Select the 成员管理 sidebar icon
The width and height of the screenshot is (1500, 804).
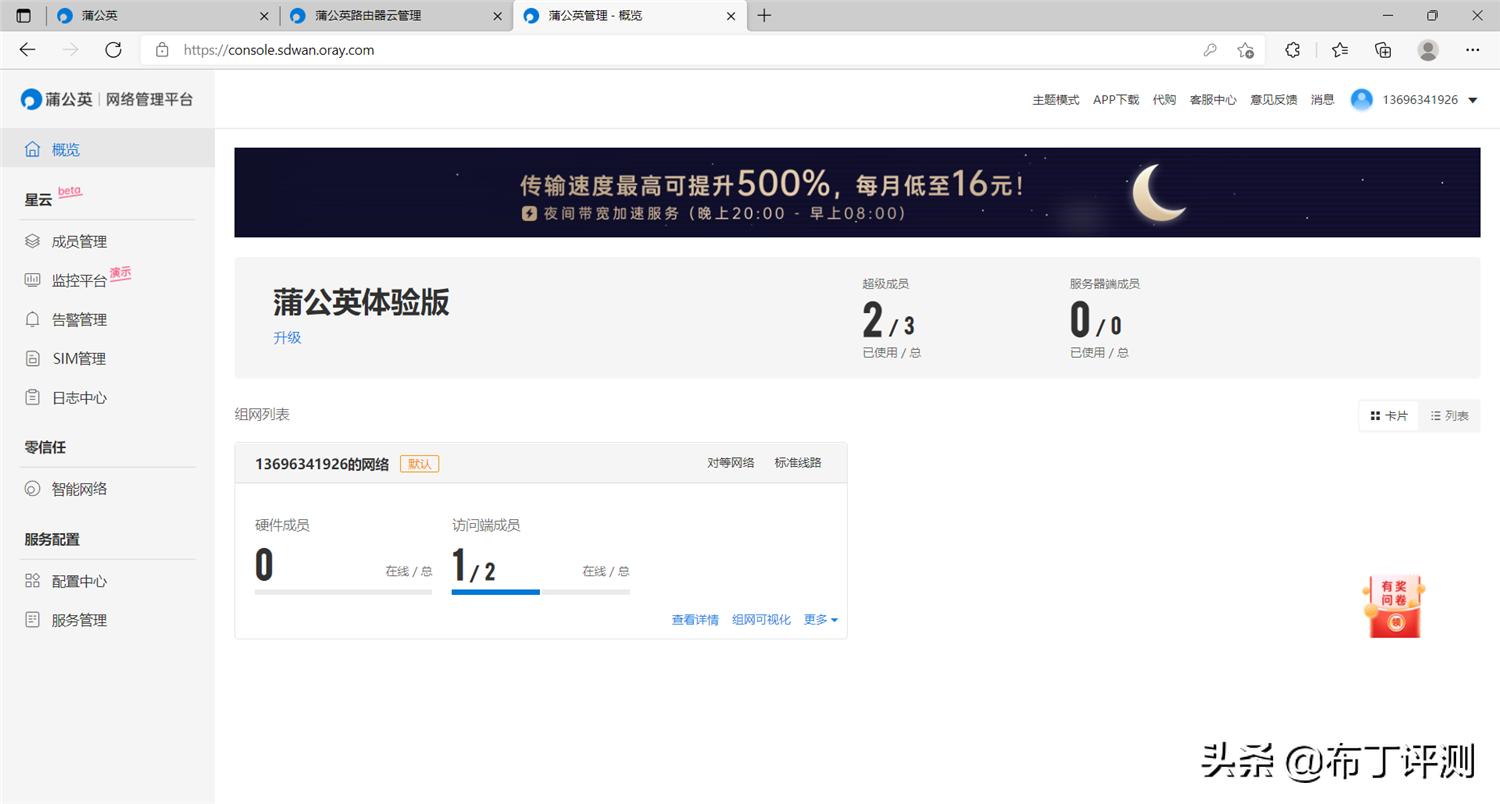point(32,240)
